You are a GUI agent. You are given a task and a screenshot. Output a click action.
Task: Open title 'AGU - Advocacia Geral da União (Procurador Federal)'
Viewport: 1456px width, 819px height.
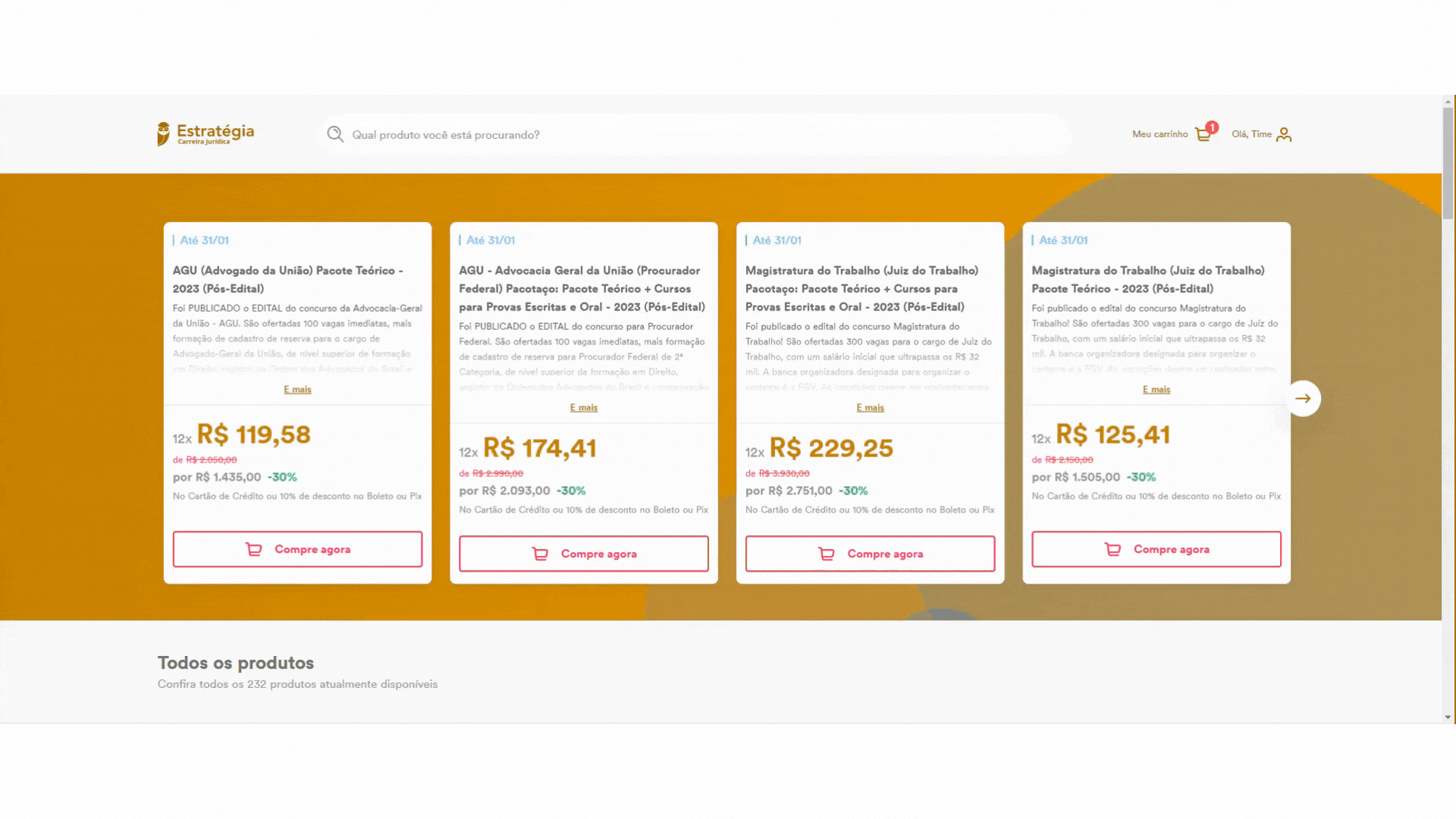point(582,288)
